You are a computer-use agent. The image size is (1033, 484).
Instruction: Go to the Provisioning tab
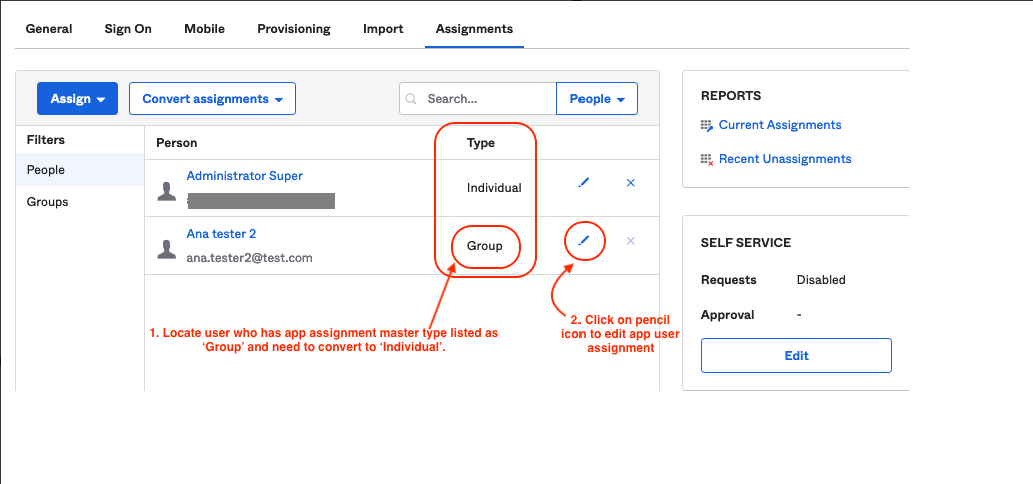[x=294, y=29]
